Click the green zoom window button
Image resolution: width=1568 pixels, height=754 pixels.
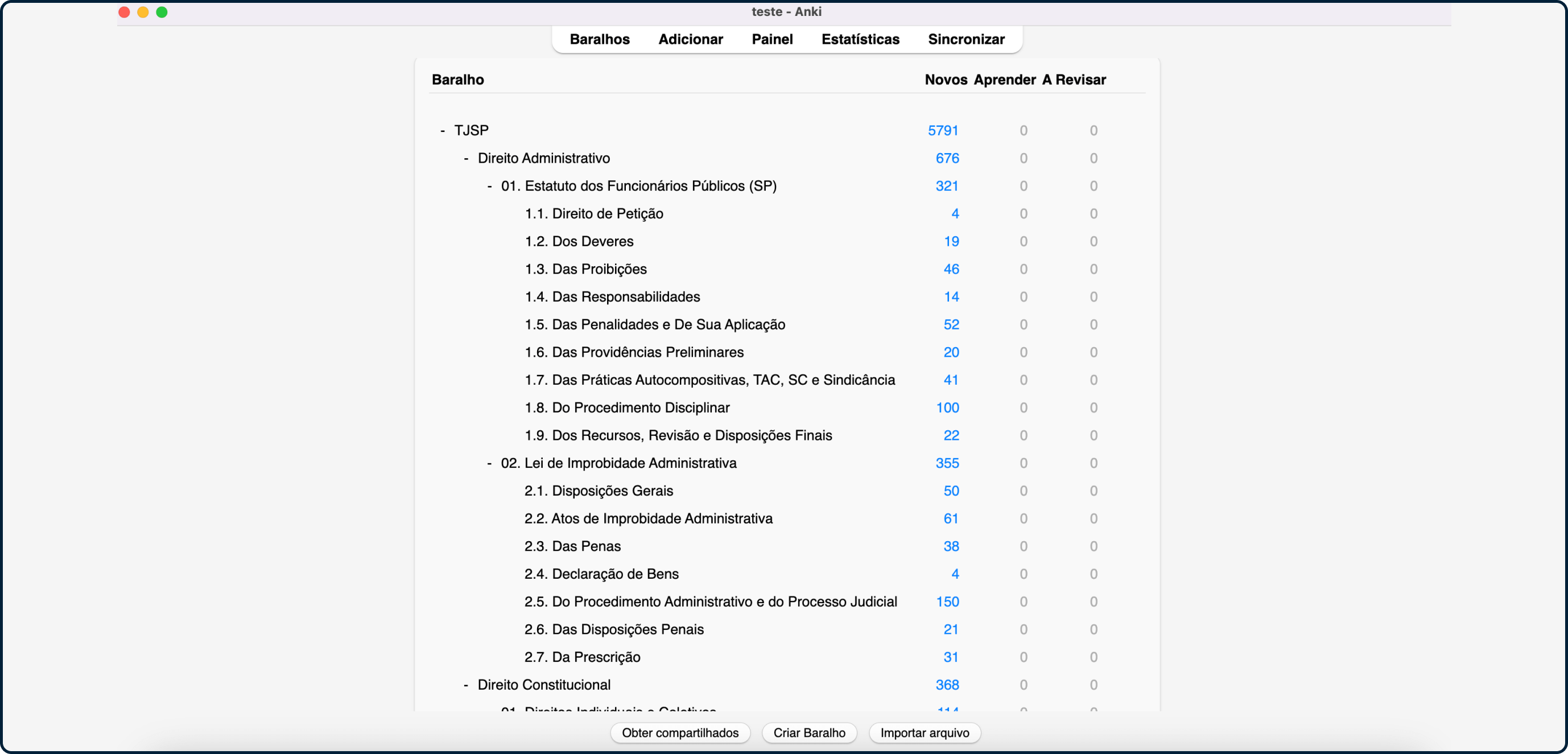(162, 12)
